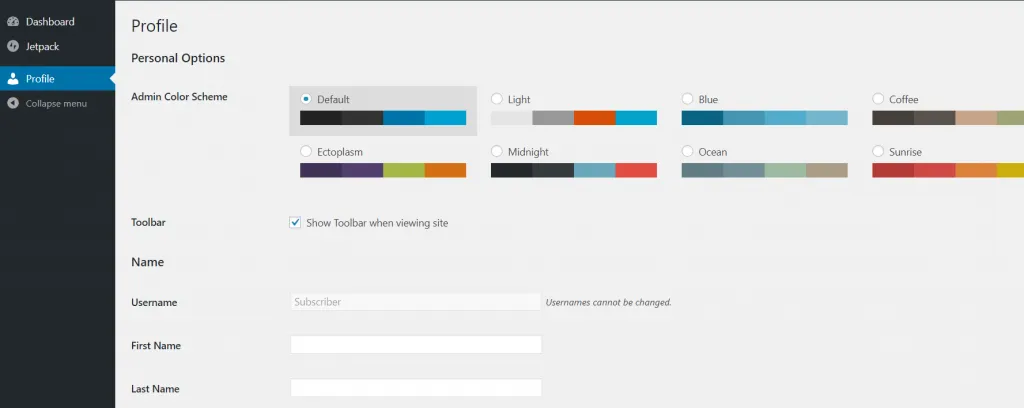Click the Midnight scheme red swatch
This screenshot has height=408, width=1024.
[x=636, y=170]
